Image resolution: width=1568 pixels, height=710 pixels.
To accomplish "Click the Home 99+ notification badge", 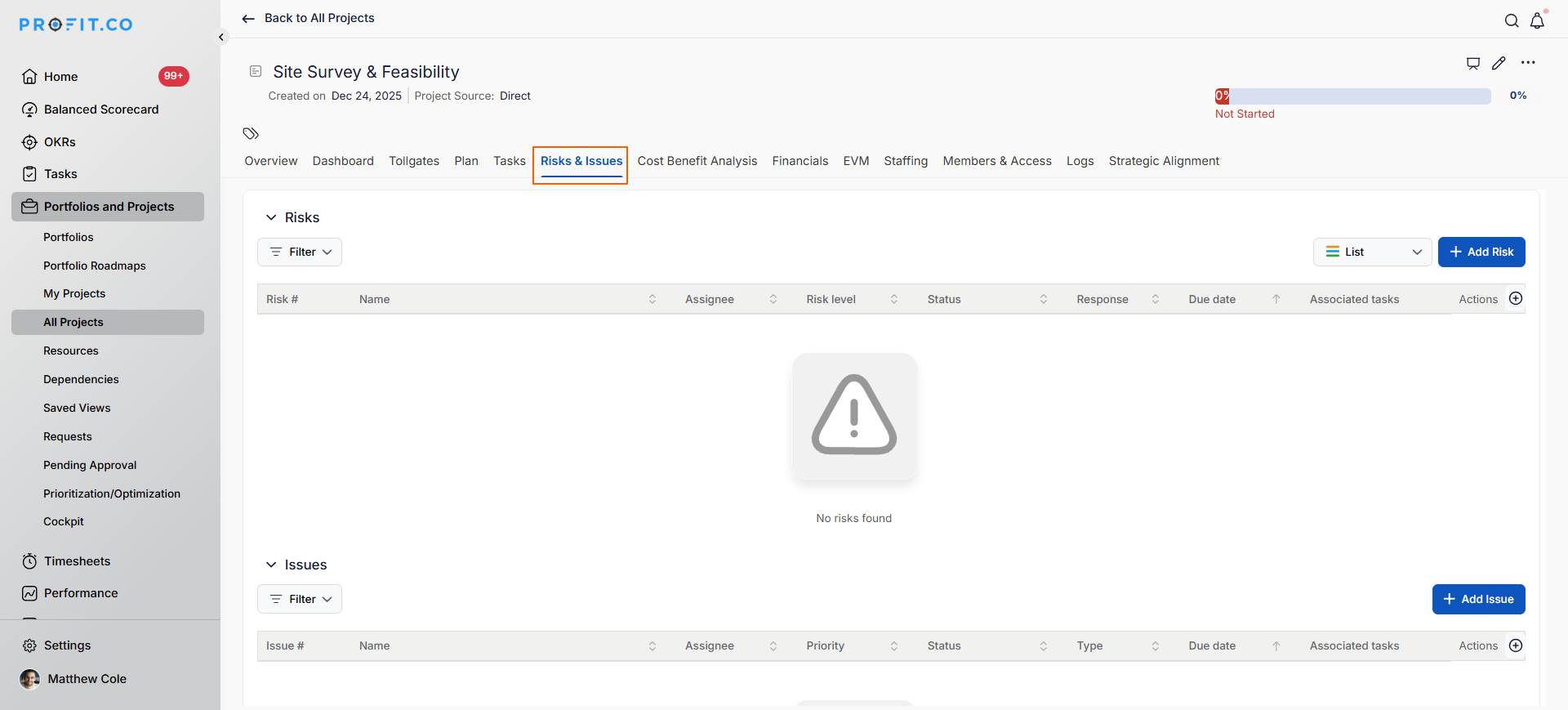I will tap(173, 76).
